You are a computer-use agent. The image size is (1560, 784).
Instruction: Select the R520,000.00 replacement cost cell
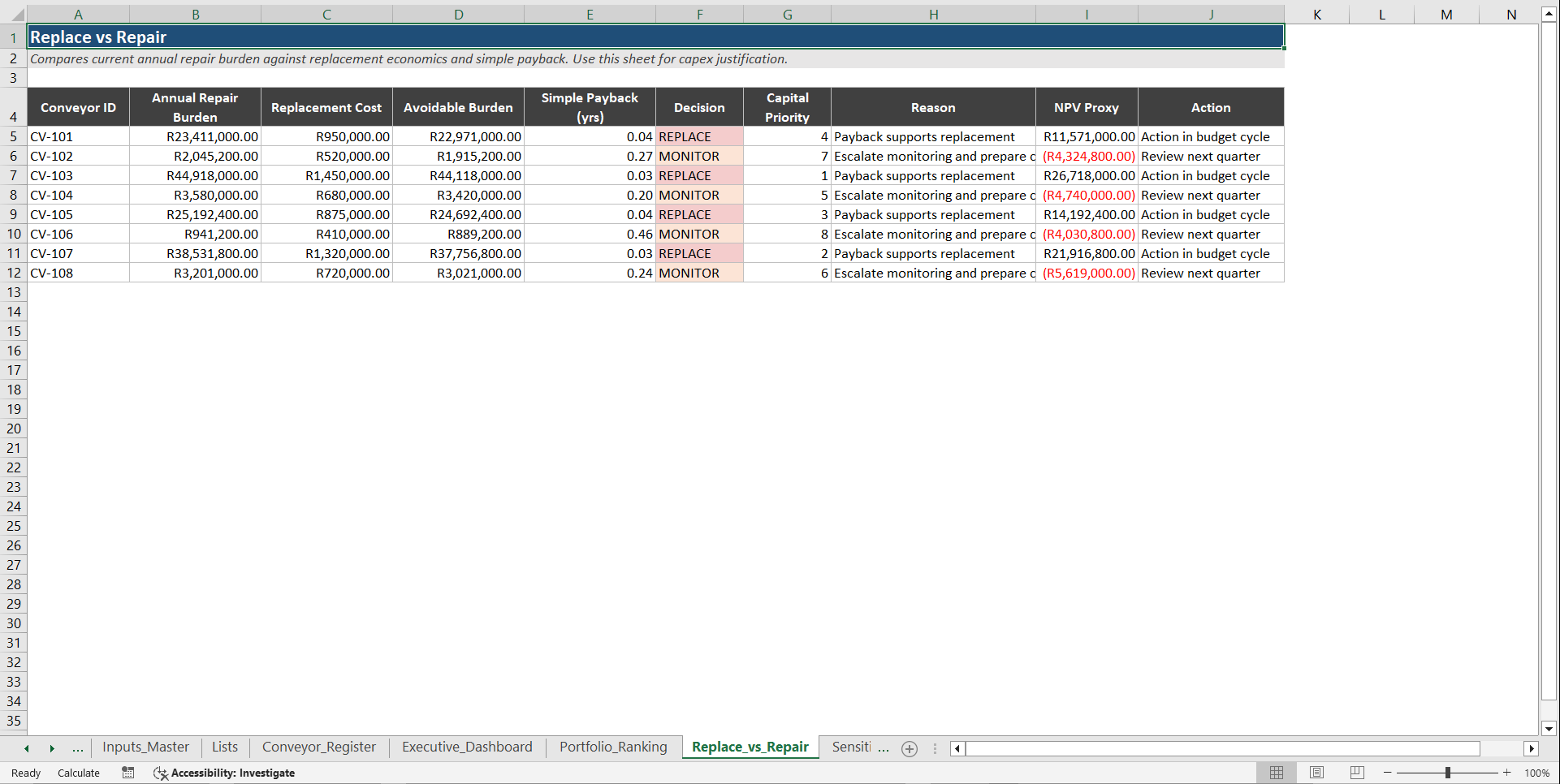pyautogui.click(x=326, y=156)
